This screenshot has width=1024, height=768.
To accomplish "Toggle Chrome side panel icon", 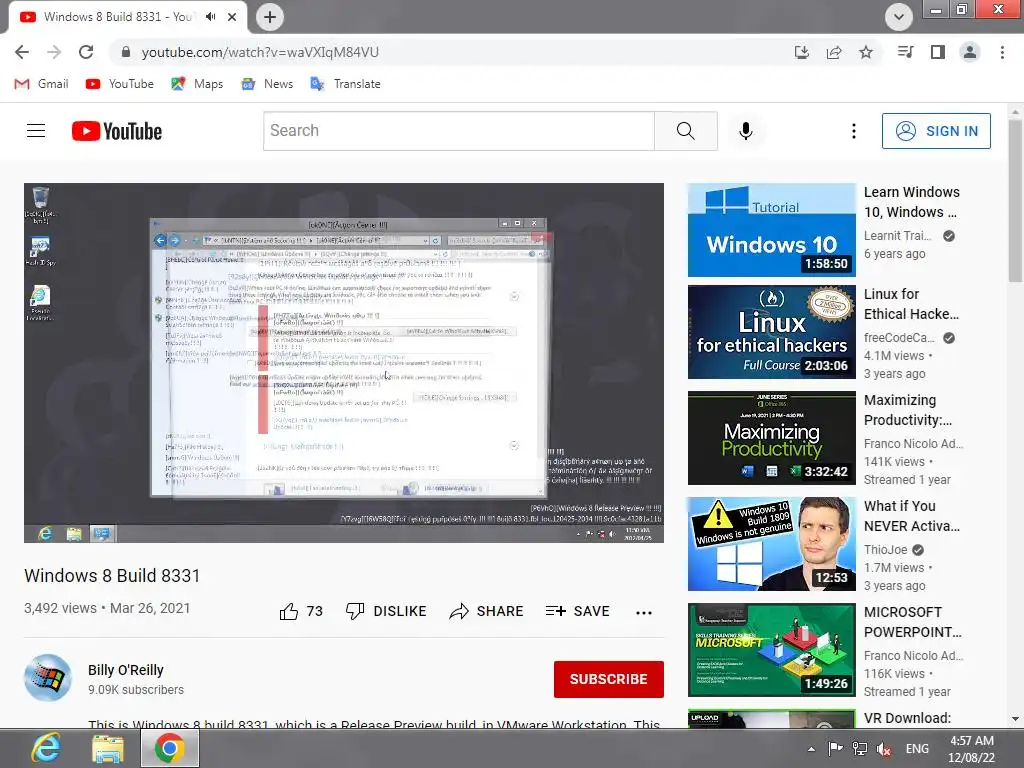I will click(x=938, y=52).
